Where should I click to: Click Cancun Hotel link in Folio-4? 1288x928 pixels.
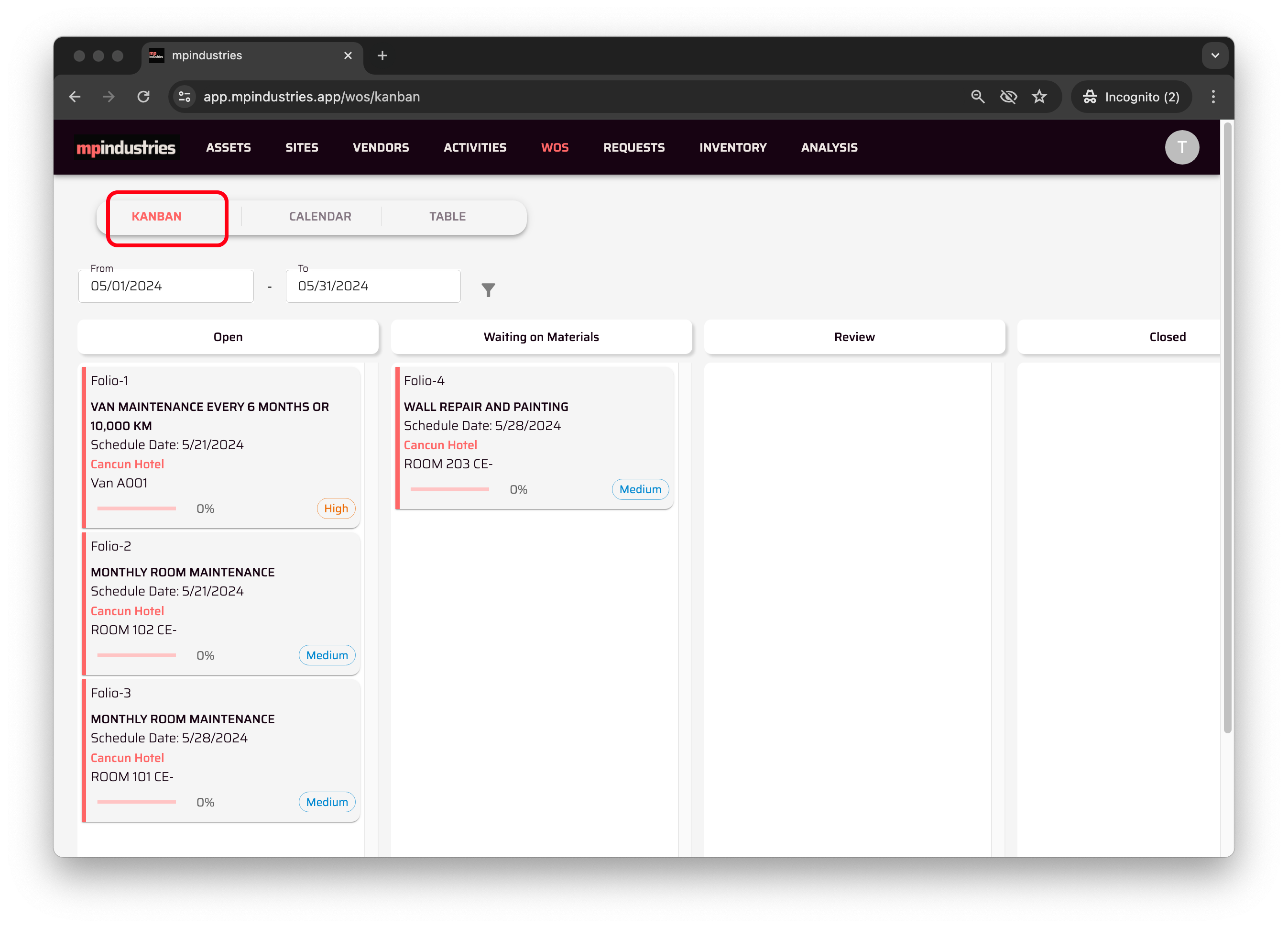(x=440, y=445)
